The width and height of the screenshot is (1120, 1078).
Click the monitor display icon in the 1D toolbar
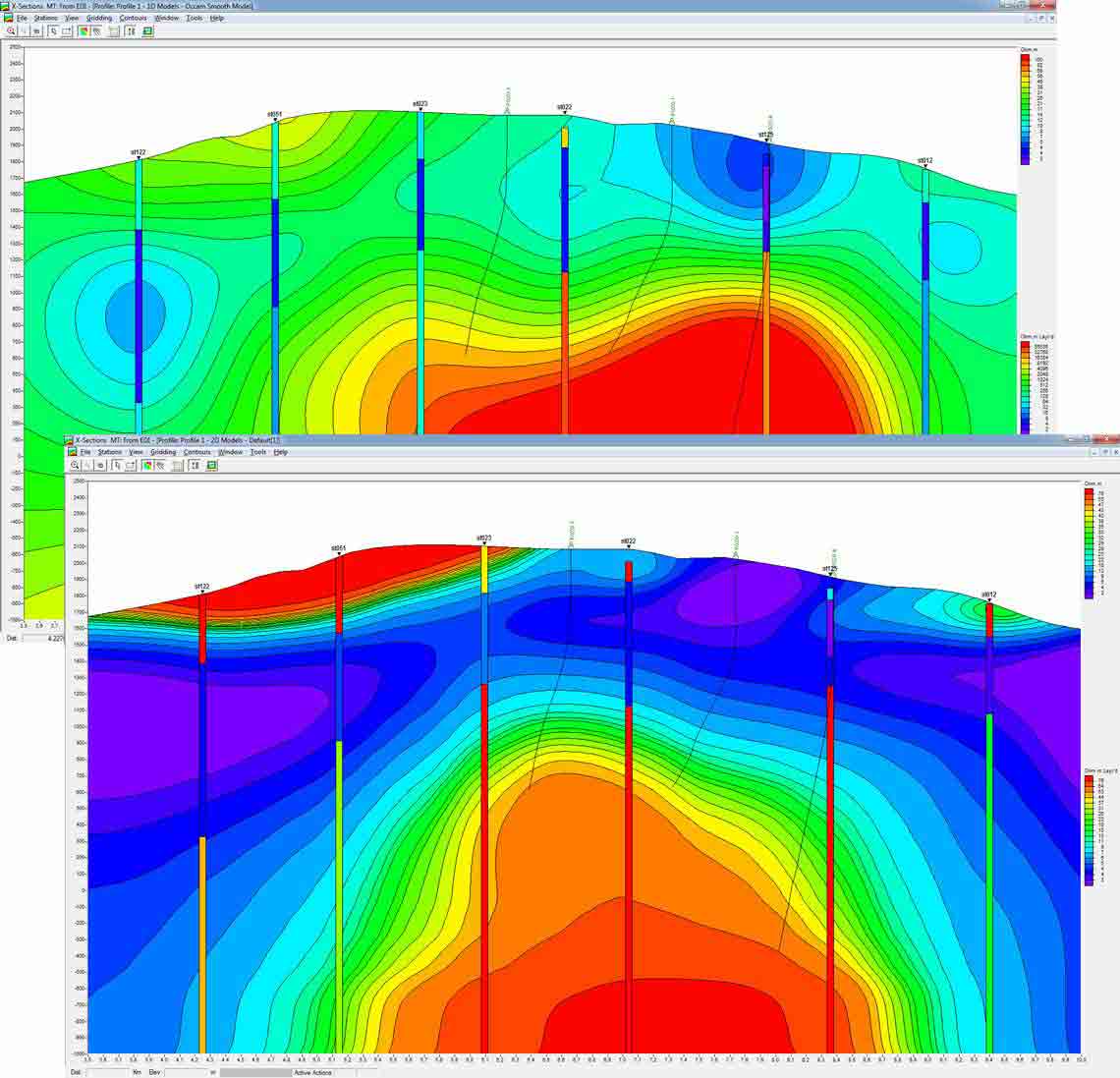click(x=146, y=30)
